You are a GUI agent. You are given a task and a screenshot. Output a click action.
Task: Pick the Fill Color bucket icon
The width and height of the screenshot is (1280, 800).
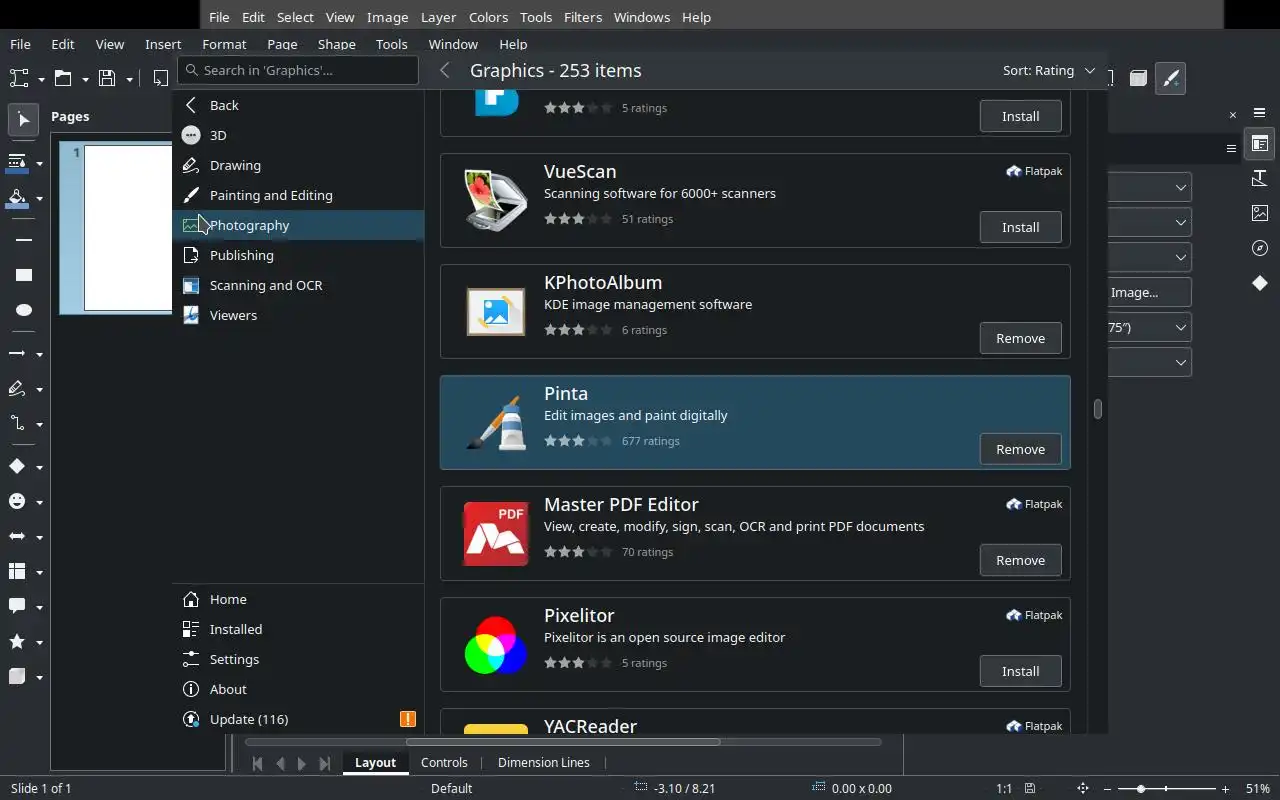(x=17, y=198)
